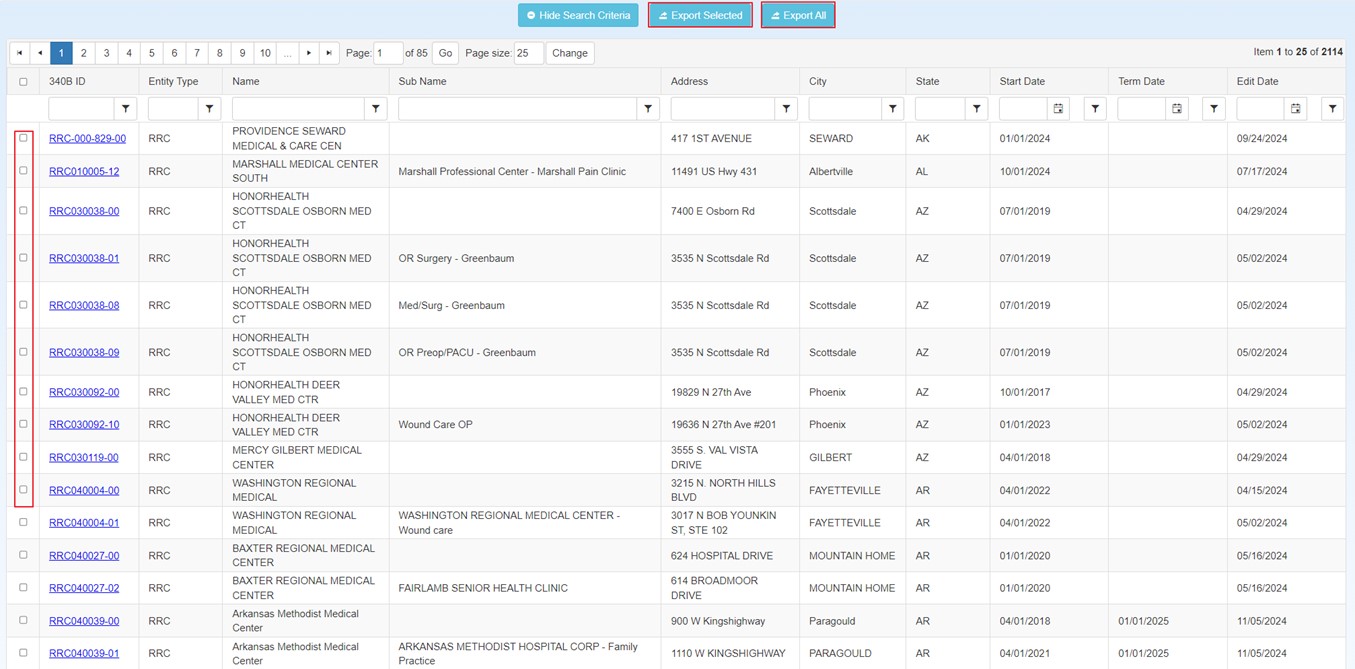Viewport: 1355px width, 669px height.
Task: Go to page 5
Action: (152, 53)
